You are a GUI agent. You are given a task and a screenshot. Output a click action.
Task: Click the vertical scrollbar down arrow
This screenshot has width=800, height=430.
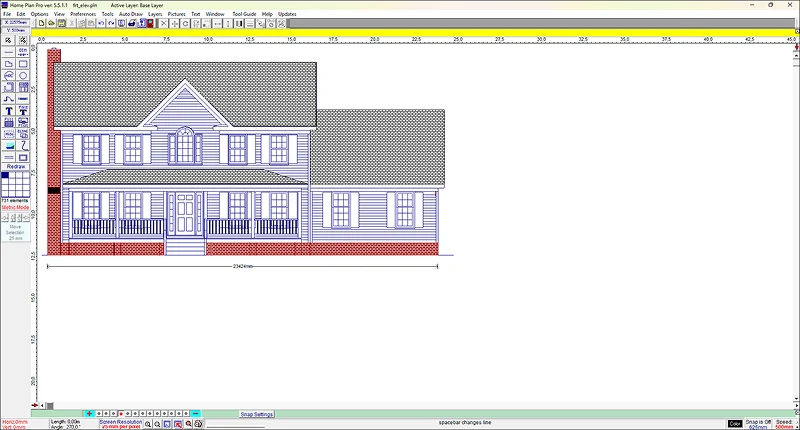tap(797, 399)
